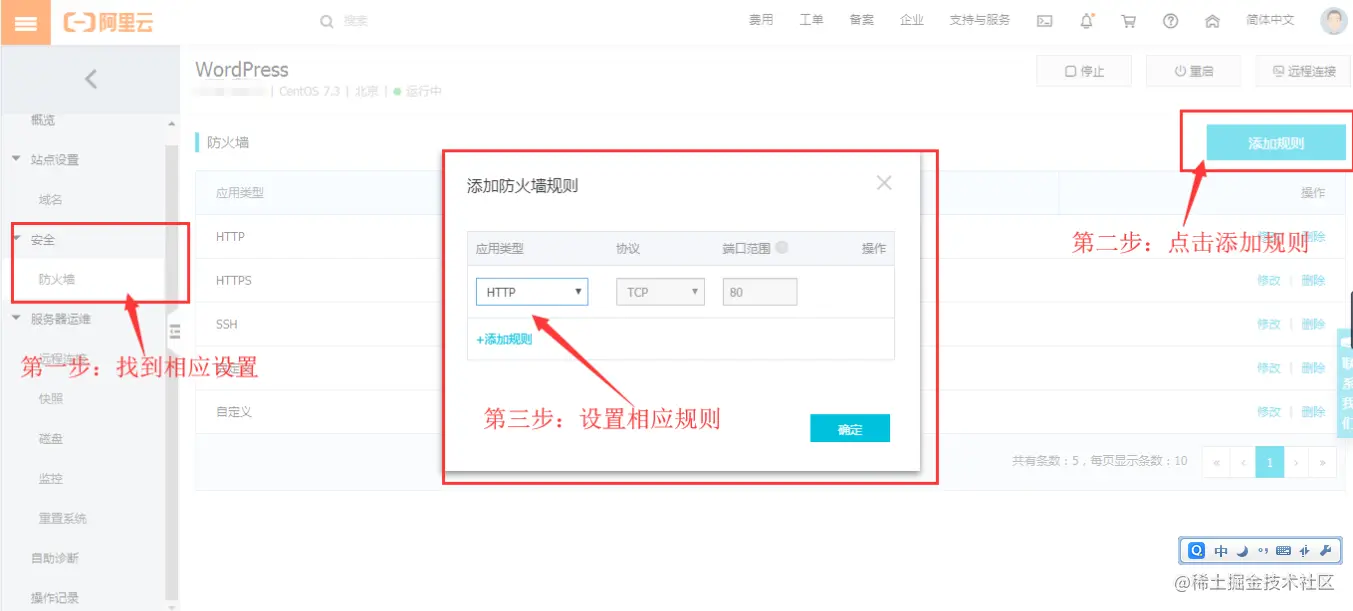Open 磁盘 in the sidebar
Image resolution: width=1353 pixels, height=611 pixels.
51,438
